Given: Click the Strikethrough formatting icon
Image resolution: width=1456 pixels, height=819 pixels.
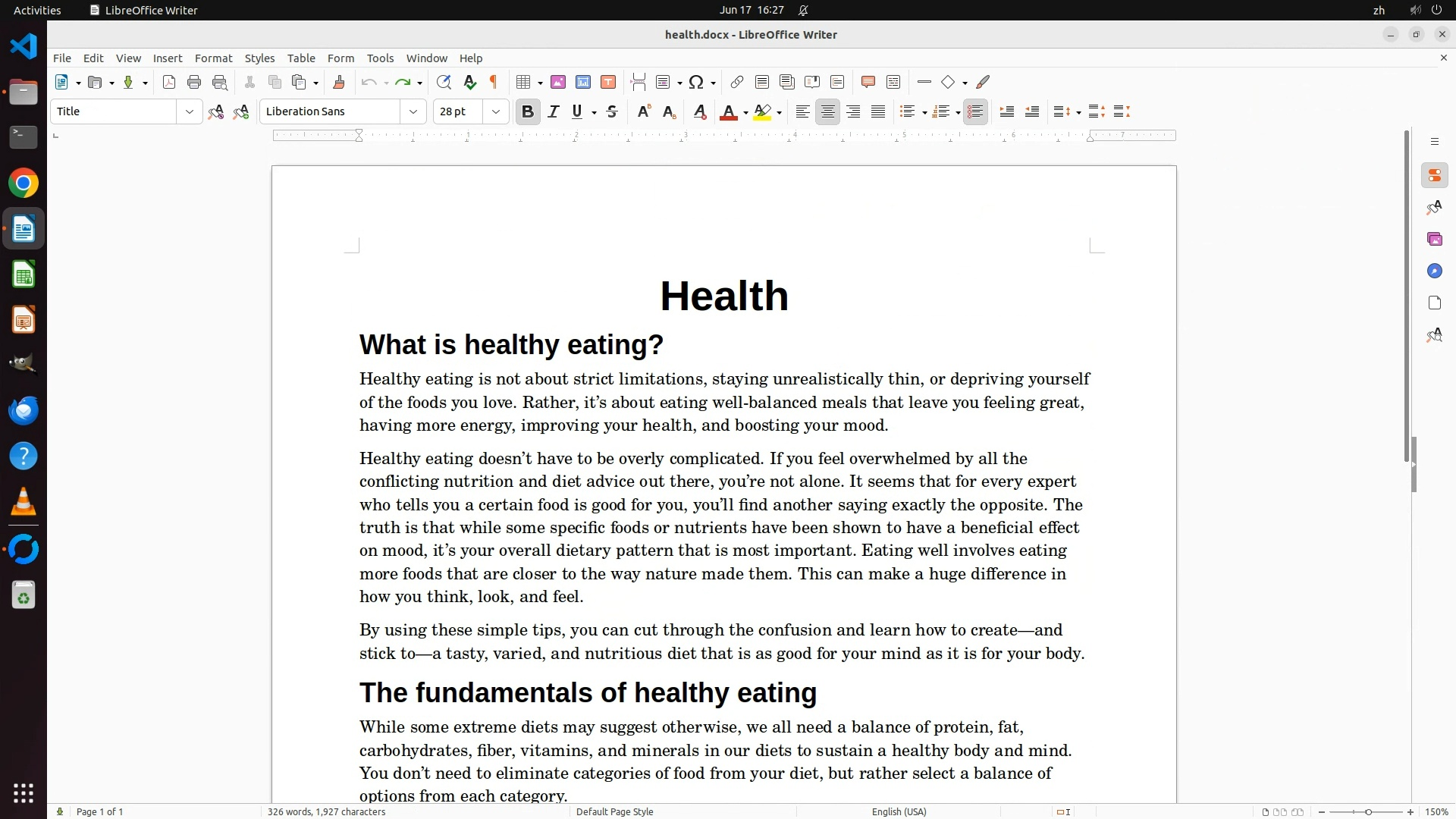Looking at the screenshot, I should pyautogui.click(x=612, y=112).
